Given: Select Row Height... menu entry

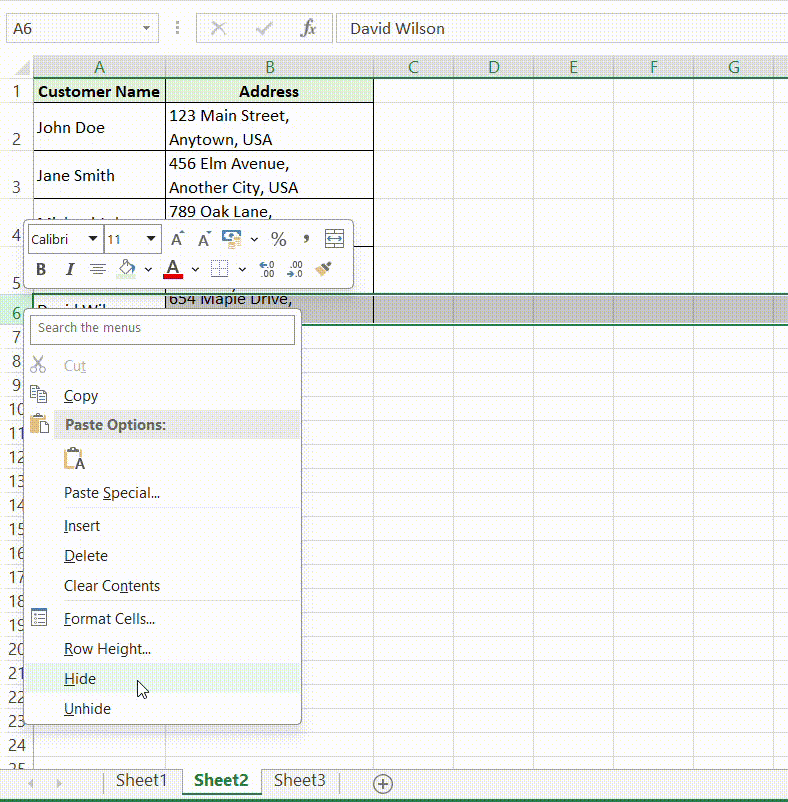Looking at the screenshot, I should [x=163, y=649].
